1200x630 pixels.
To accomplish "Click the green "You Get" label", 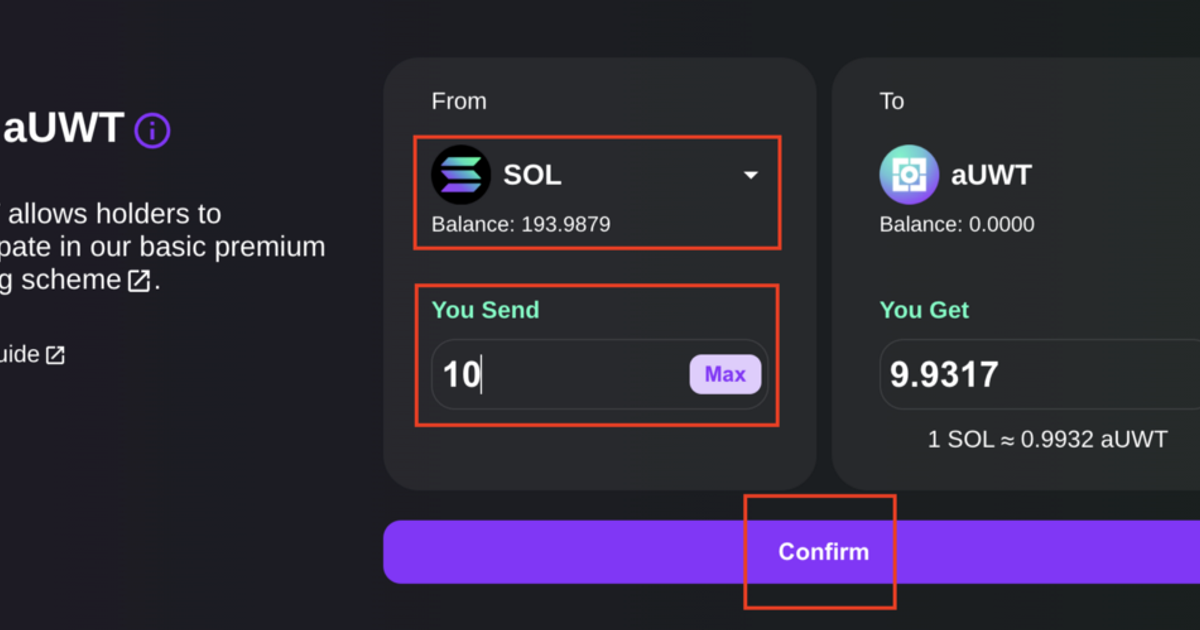I will 924,310.
